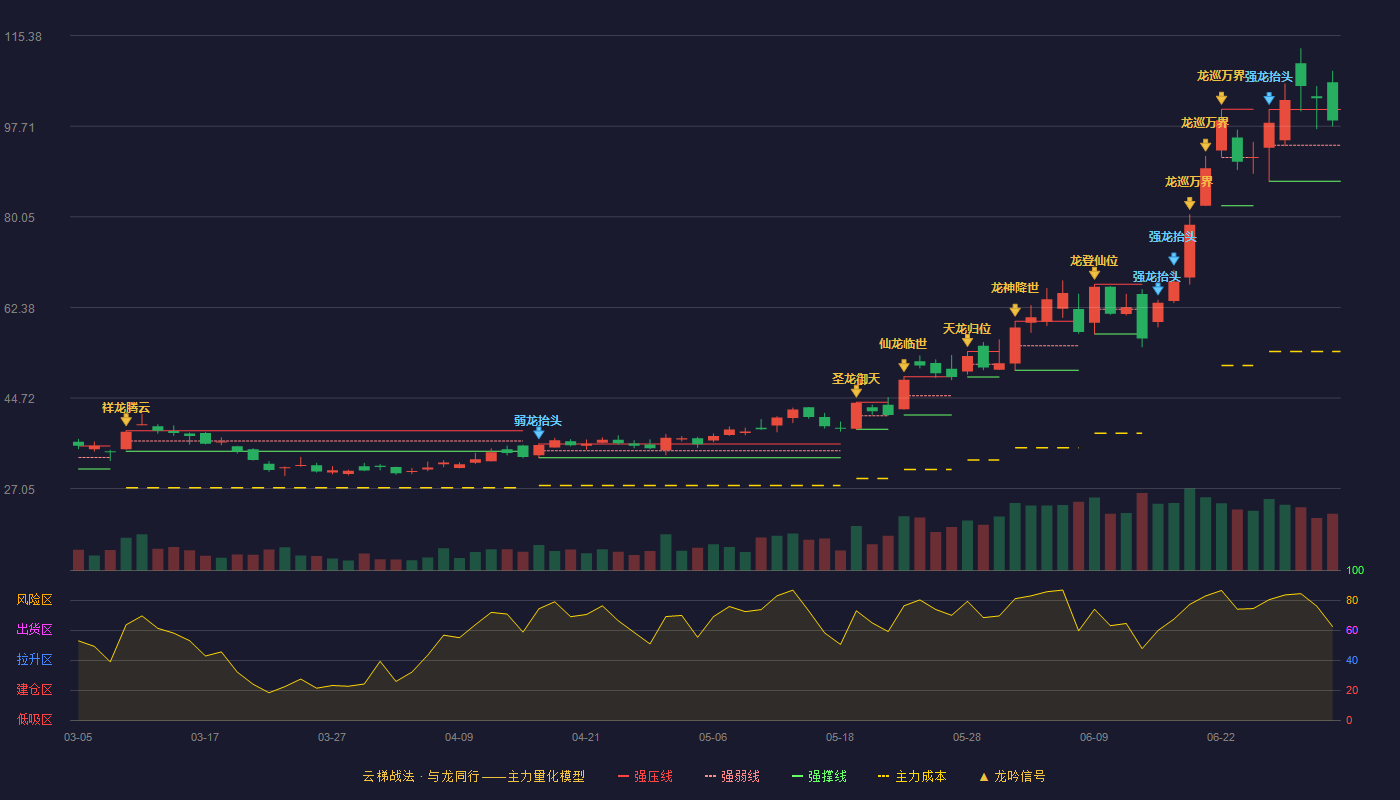Click the 低吸区 zone label
1400x800 pixels.
pos(34,718)
